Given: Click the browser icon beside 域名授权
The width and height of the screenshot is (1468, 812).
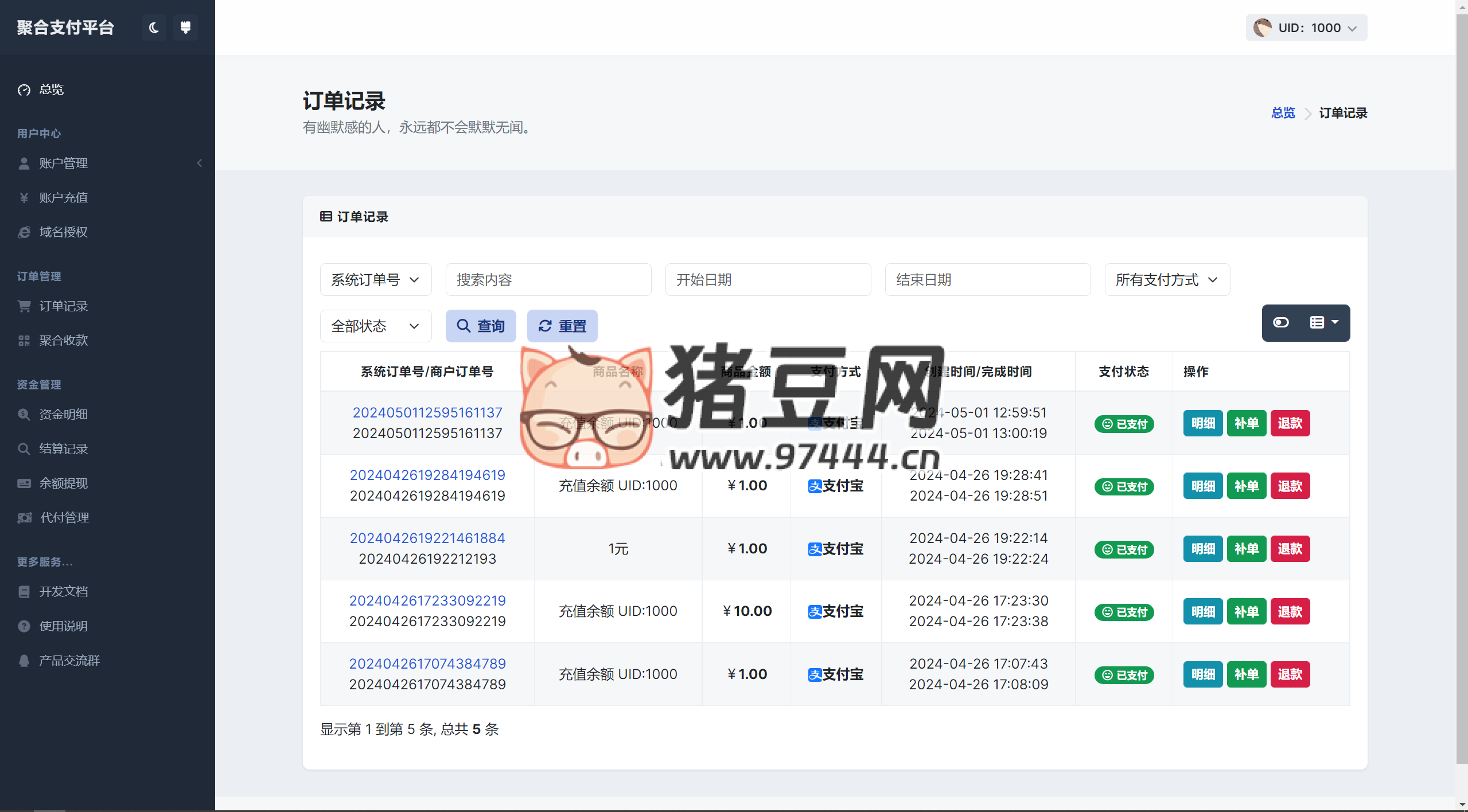Looking at the screenshot, I should [24, 232].
